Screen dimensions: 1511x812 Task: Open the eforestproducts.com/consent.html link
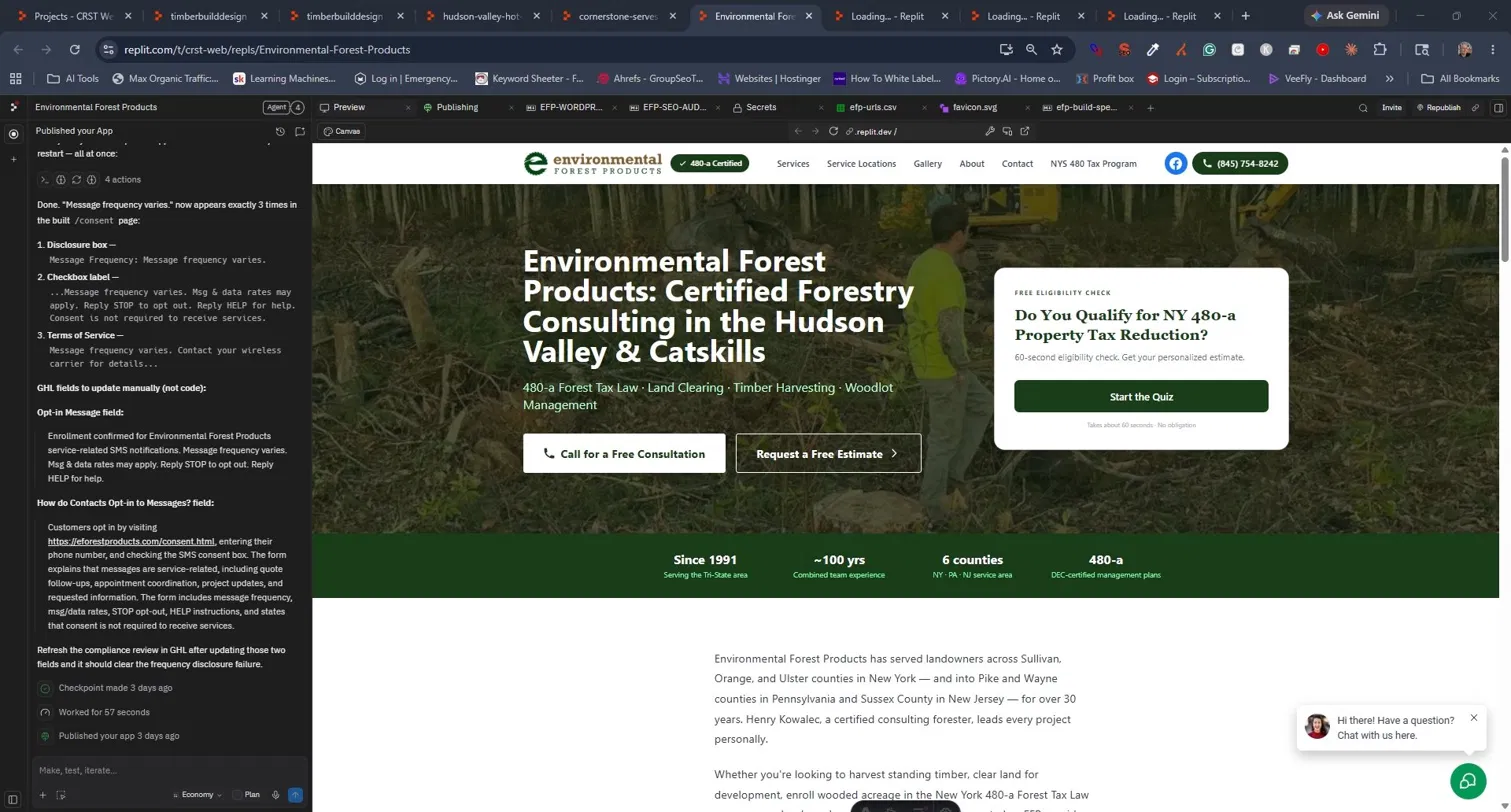131,540
